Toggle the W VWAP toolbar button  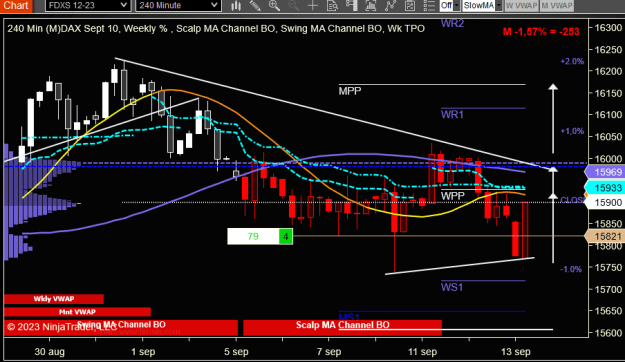coord(521,6)
